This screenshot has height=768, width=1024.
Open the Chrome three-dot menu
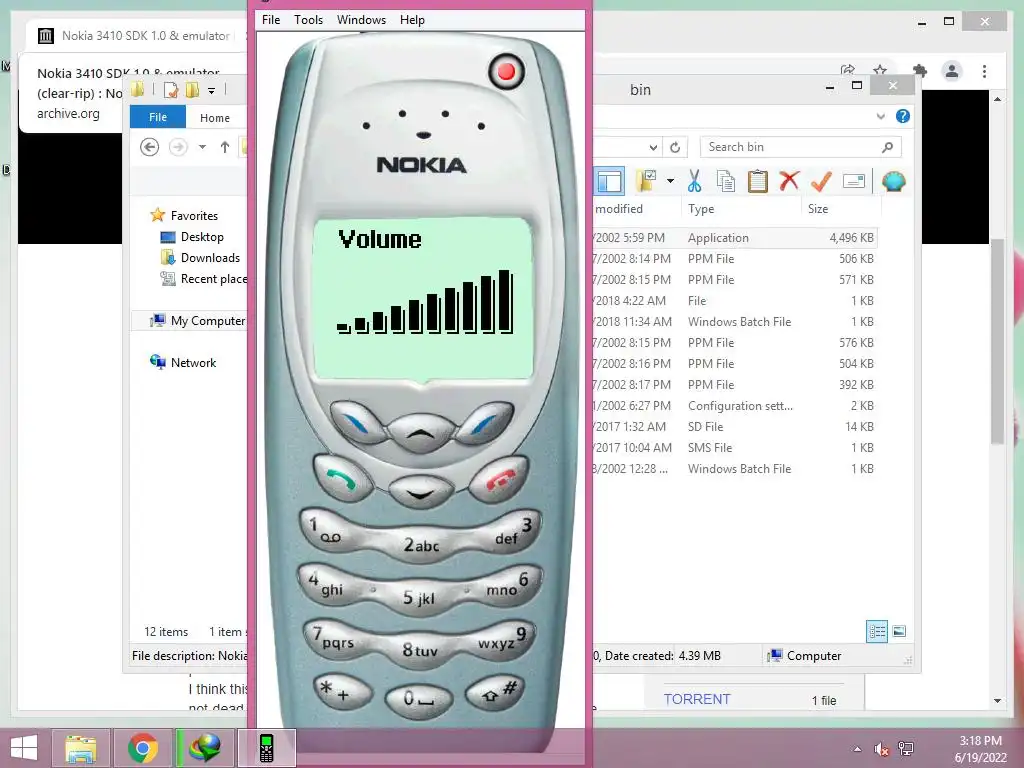[985, 71]
